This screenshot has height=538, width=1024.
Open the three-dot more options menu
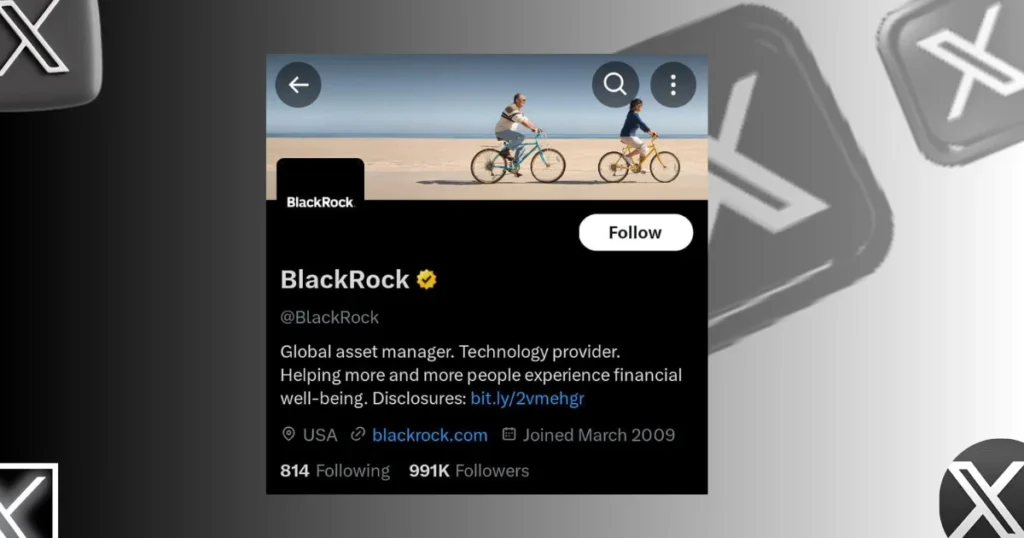tap(673, 84)
